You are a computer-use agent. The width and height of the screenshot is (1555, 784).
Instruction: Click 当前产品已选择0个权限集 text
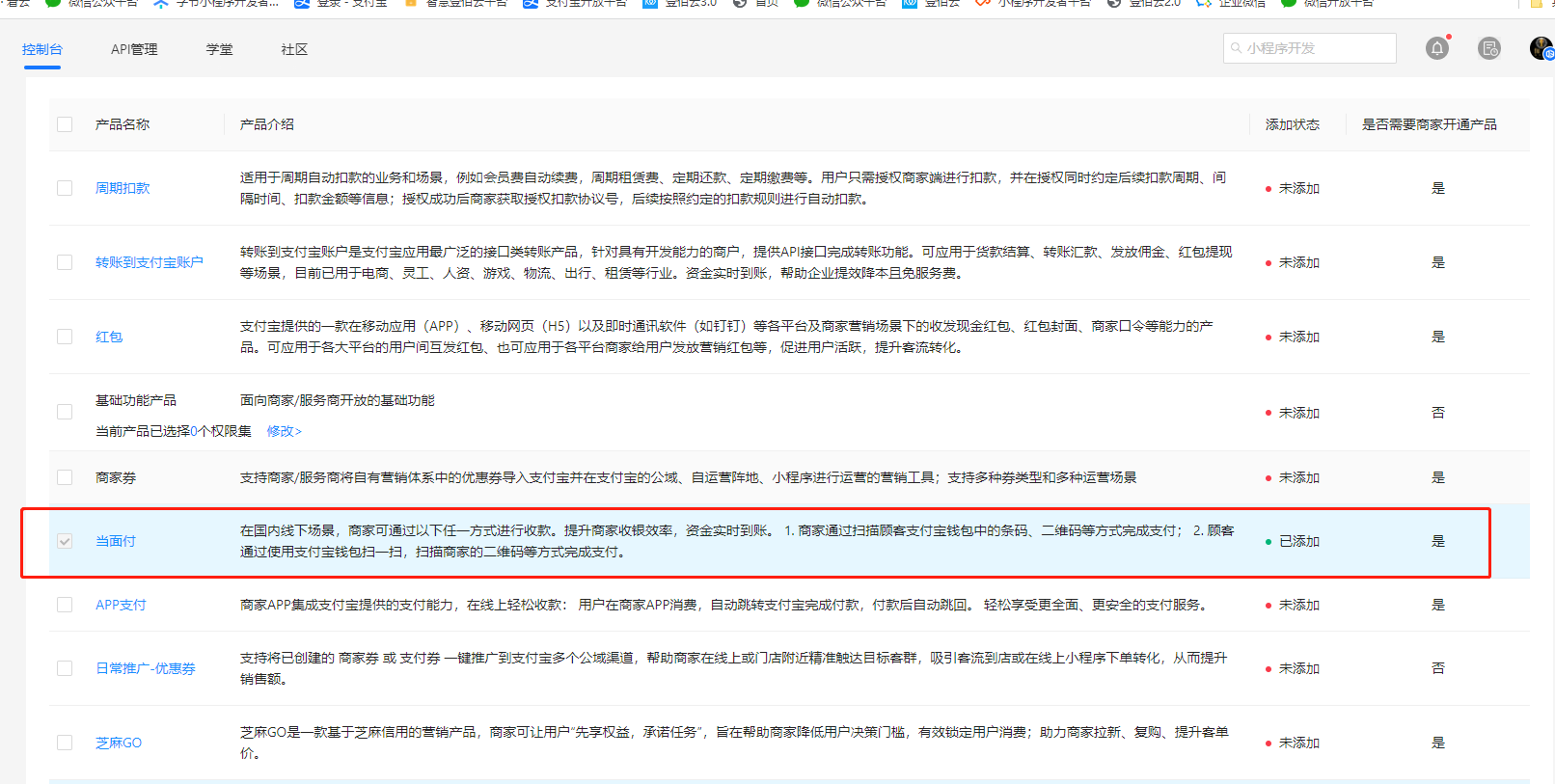pyautogui.click(x=174, y=431)
